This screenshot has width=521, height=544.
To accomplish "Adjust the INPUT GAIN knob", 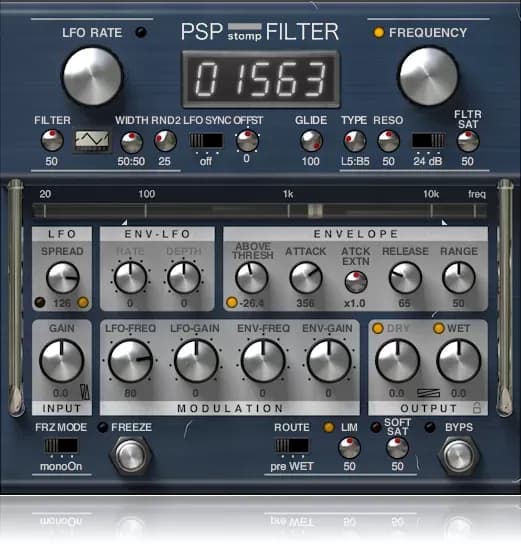I will (62, 361).
